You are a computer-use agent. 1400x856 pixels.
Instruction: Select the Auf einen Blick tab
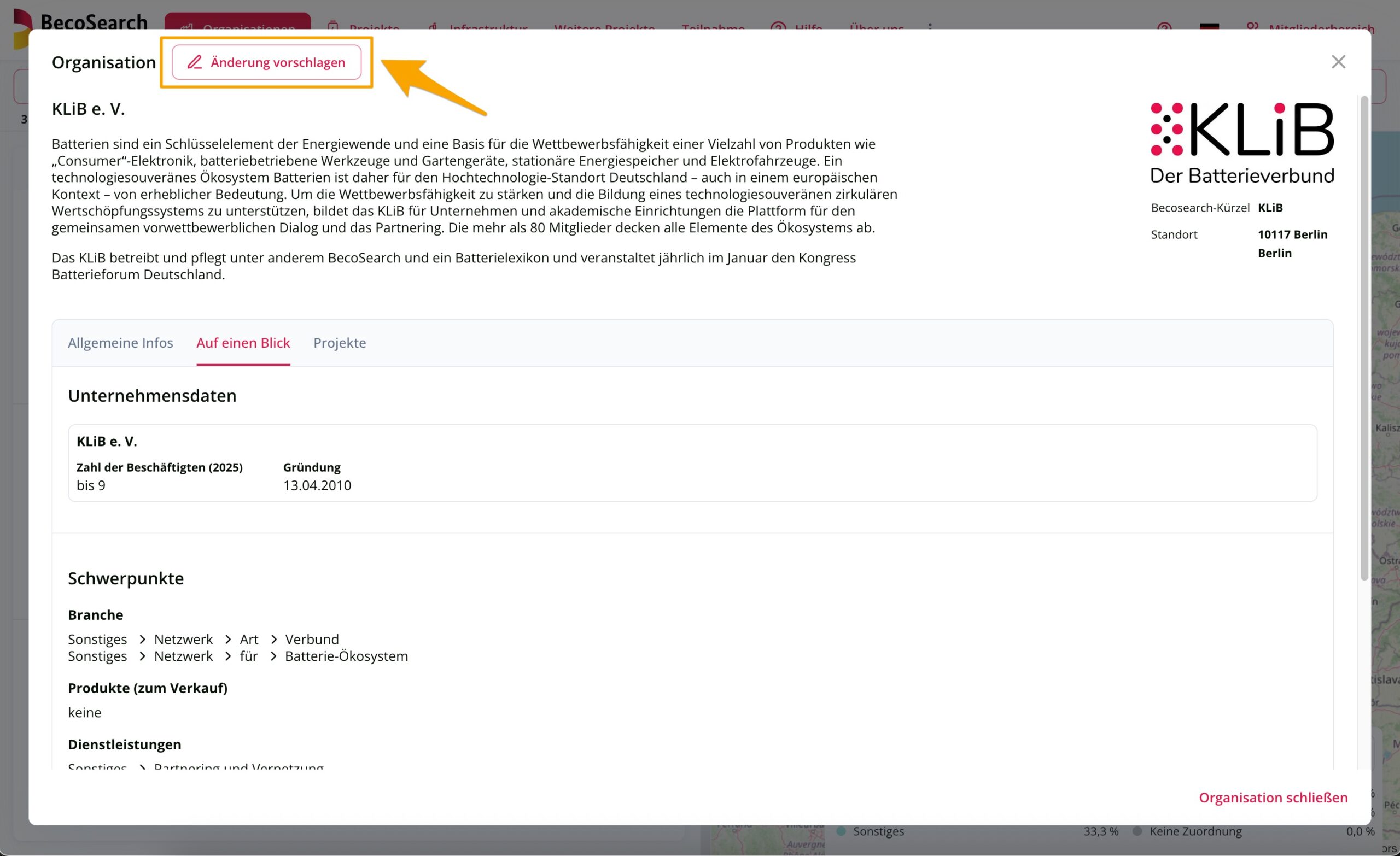click(243, 343)
